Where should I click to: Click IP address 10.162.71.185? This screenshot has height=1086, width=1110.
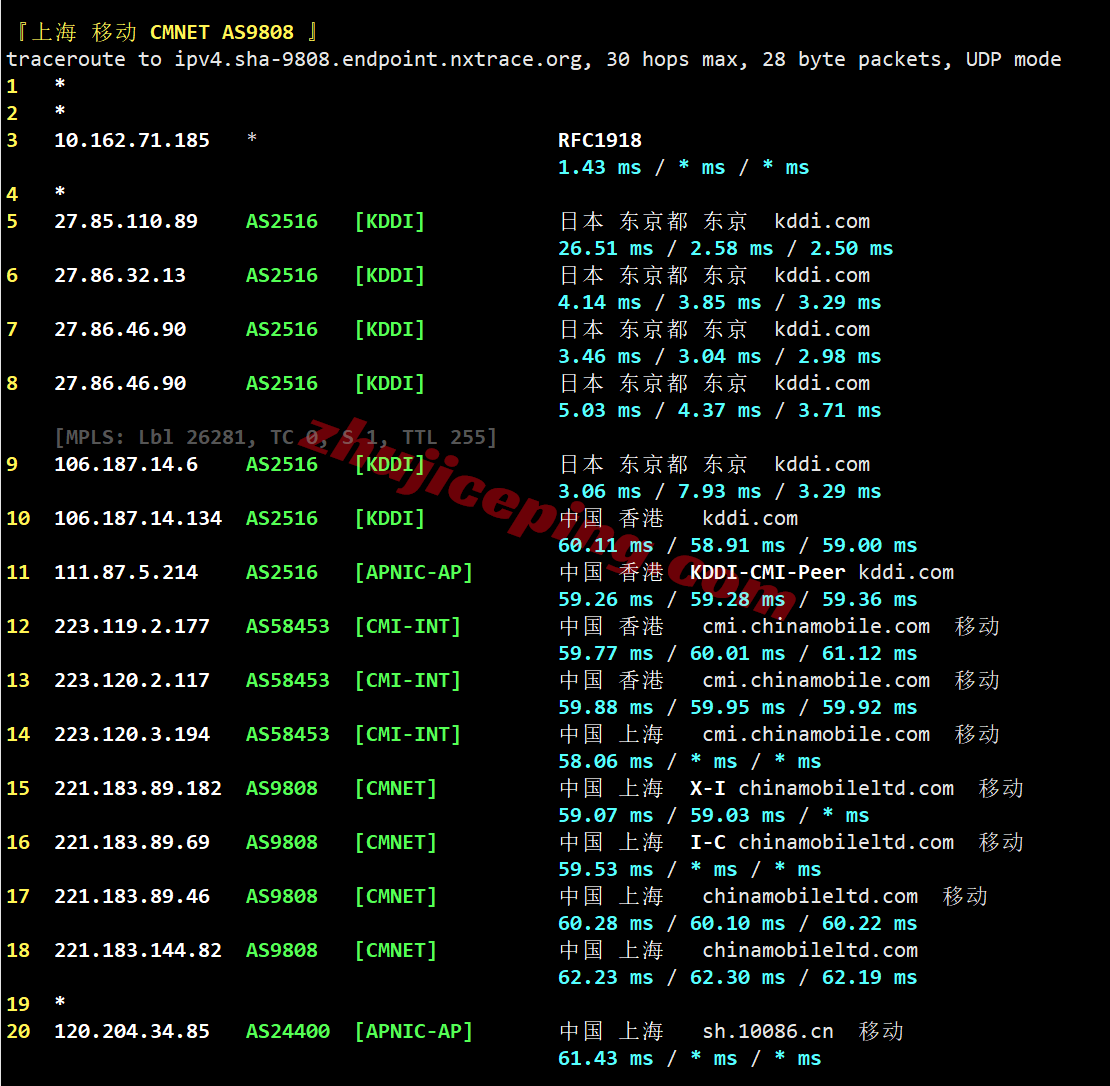[132, 140]
